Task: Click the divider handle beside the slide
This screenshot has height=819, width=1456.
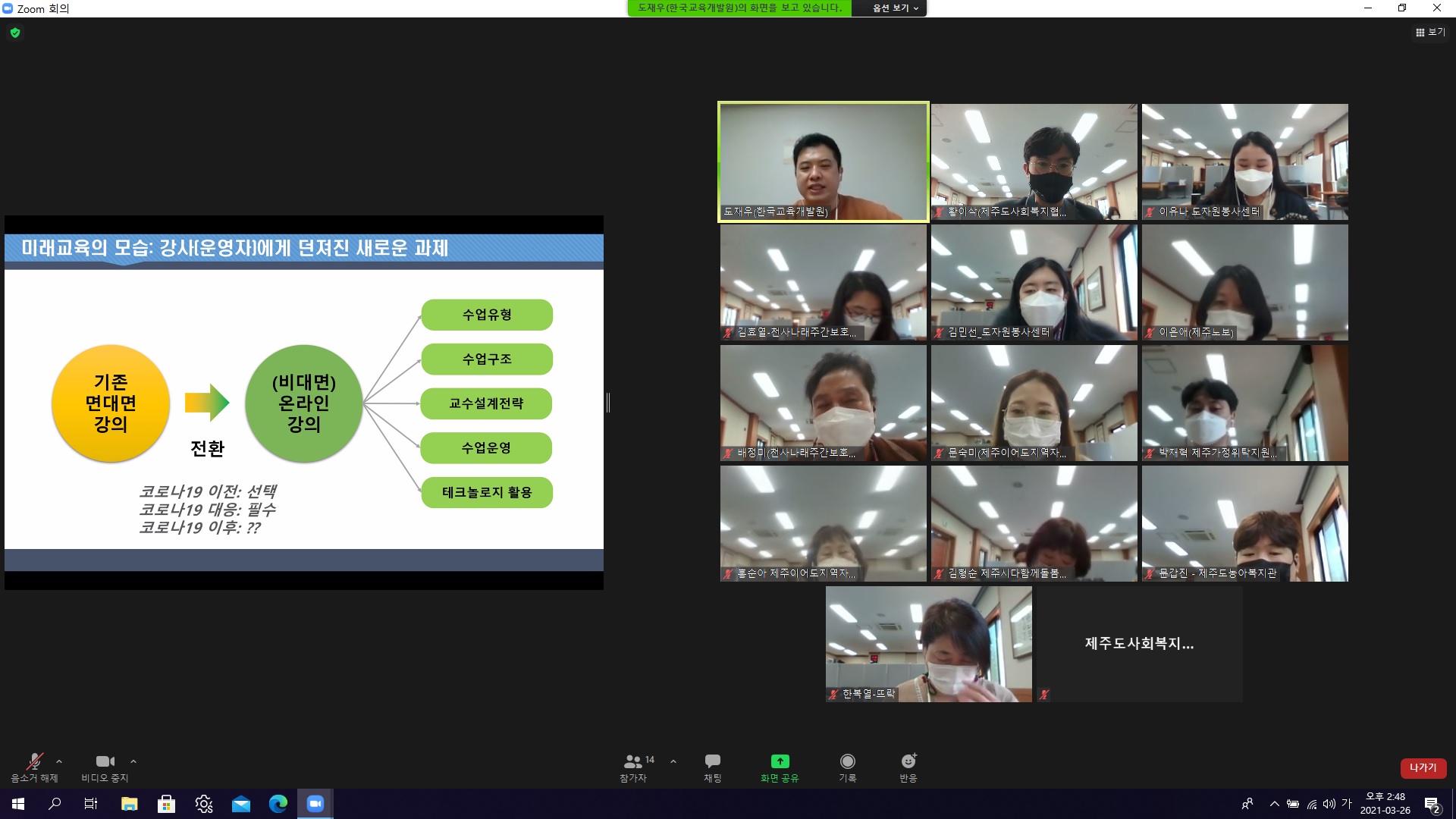Action: pos(608,403)
